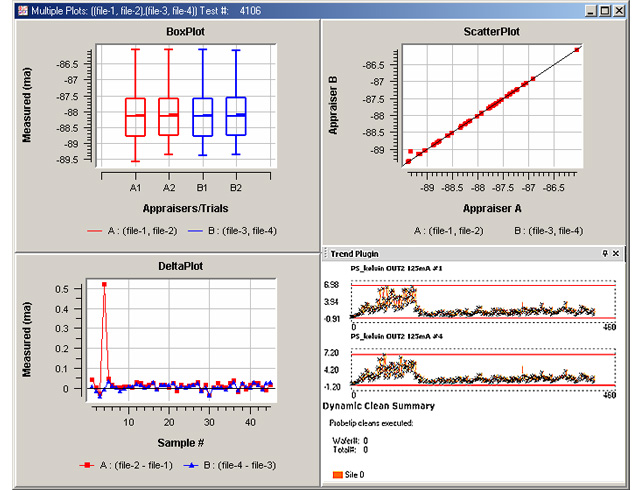Viewport: 633px width, 490px height.
Task: Click the DeltaPlot chart title
Action: (x=180, y=266)
